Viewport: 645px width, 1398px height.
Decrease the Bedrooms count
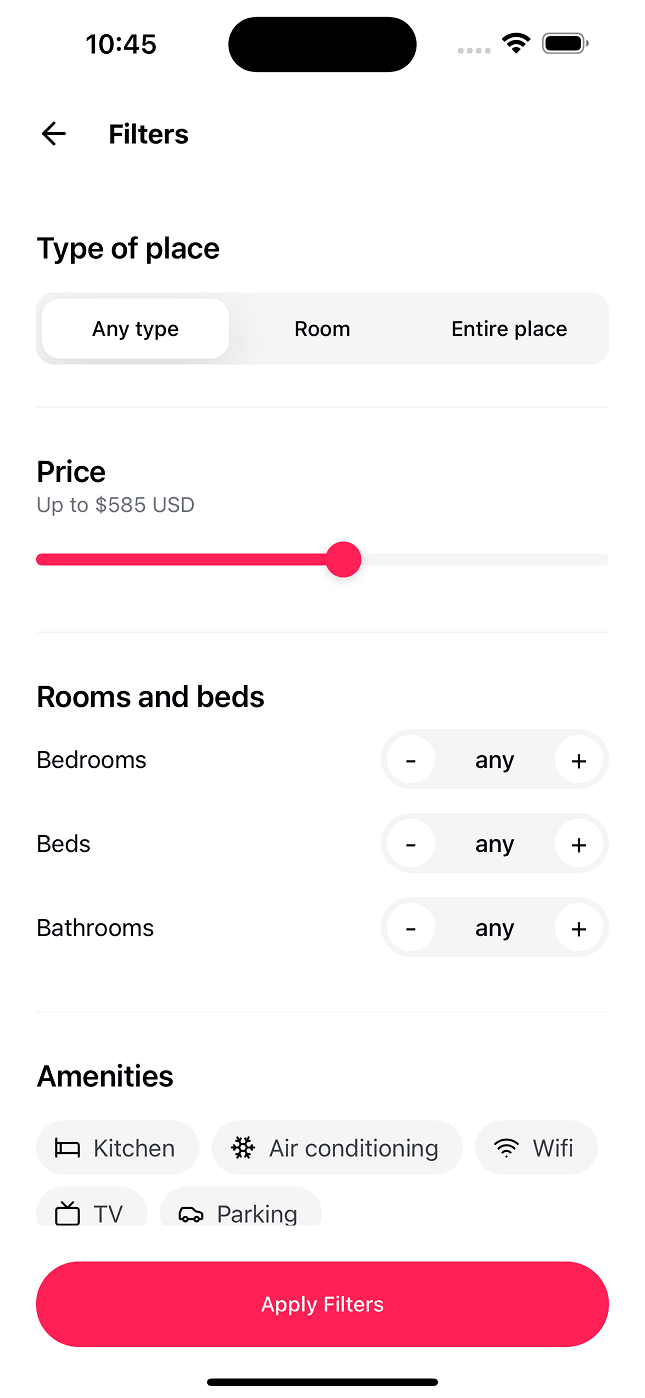click(x=411, y=761)
